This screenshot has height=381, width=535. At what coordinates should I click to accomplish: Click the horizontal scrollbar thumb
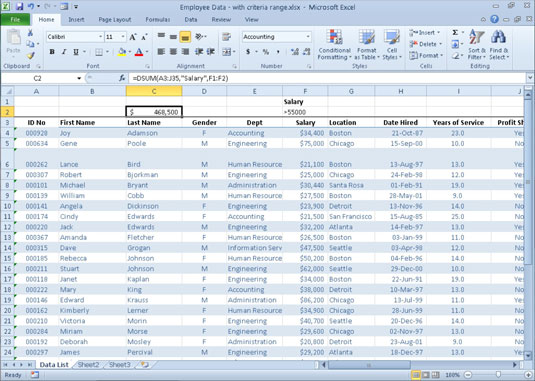click(369, 365)
